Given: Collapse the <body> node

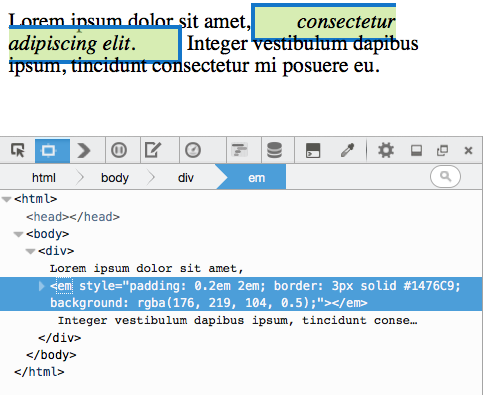Looking at the screenshot, I should tap(18, 234).
